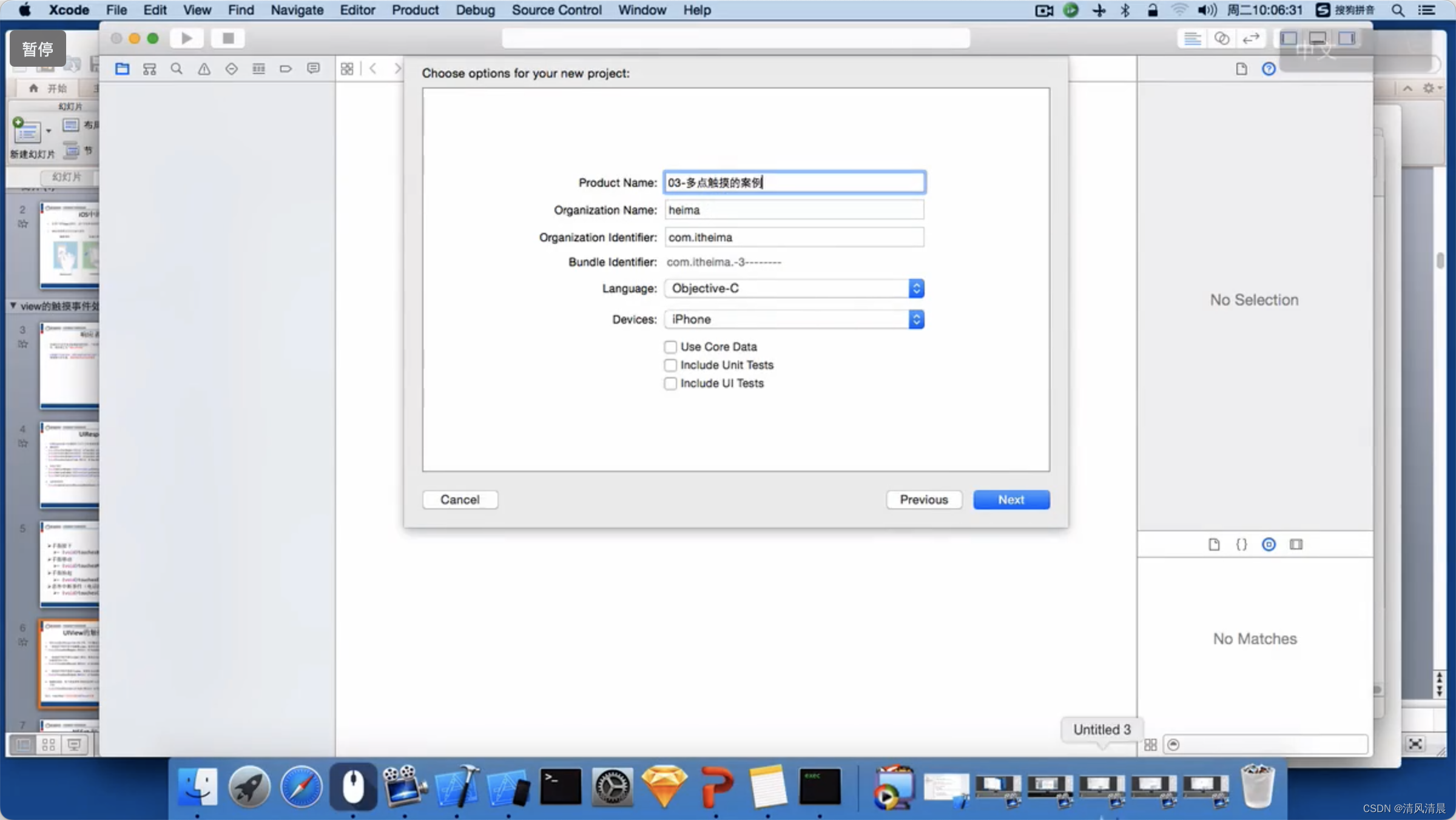Open the Product menu
Image resolution: width=1456 pixels, height=820 pixels.
[x=415, y=10]
